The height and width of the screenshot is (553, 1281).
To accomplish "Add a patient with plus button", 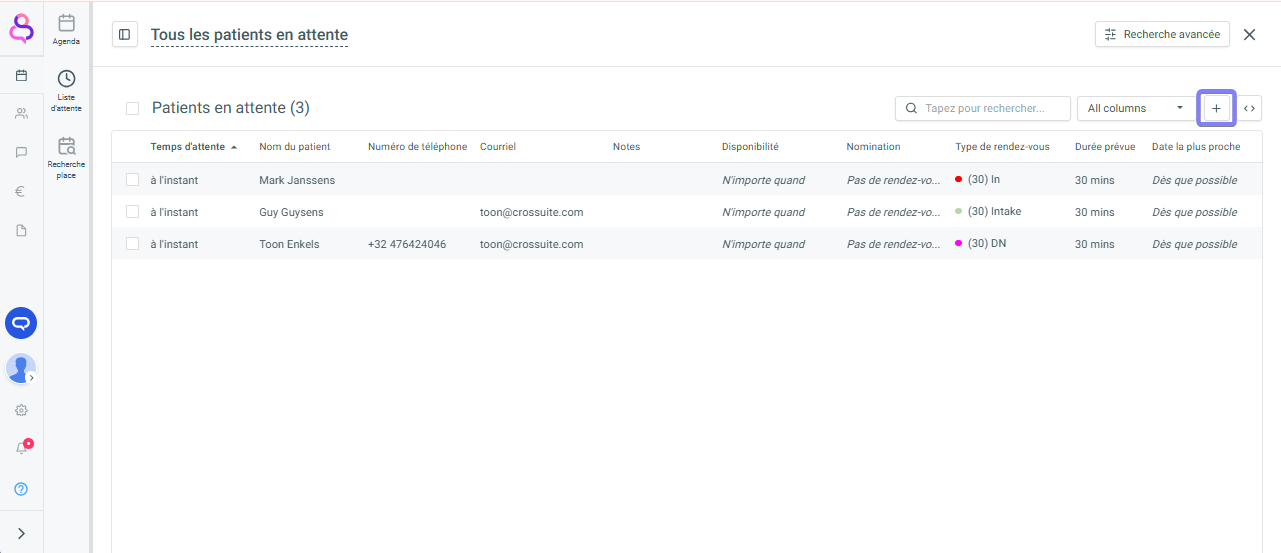I will 1216,108.
